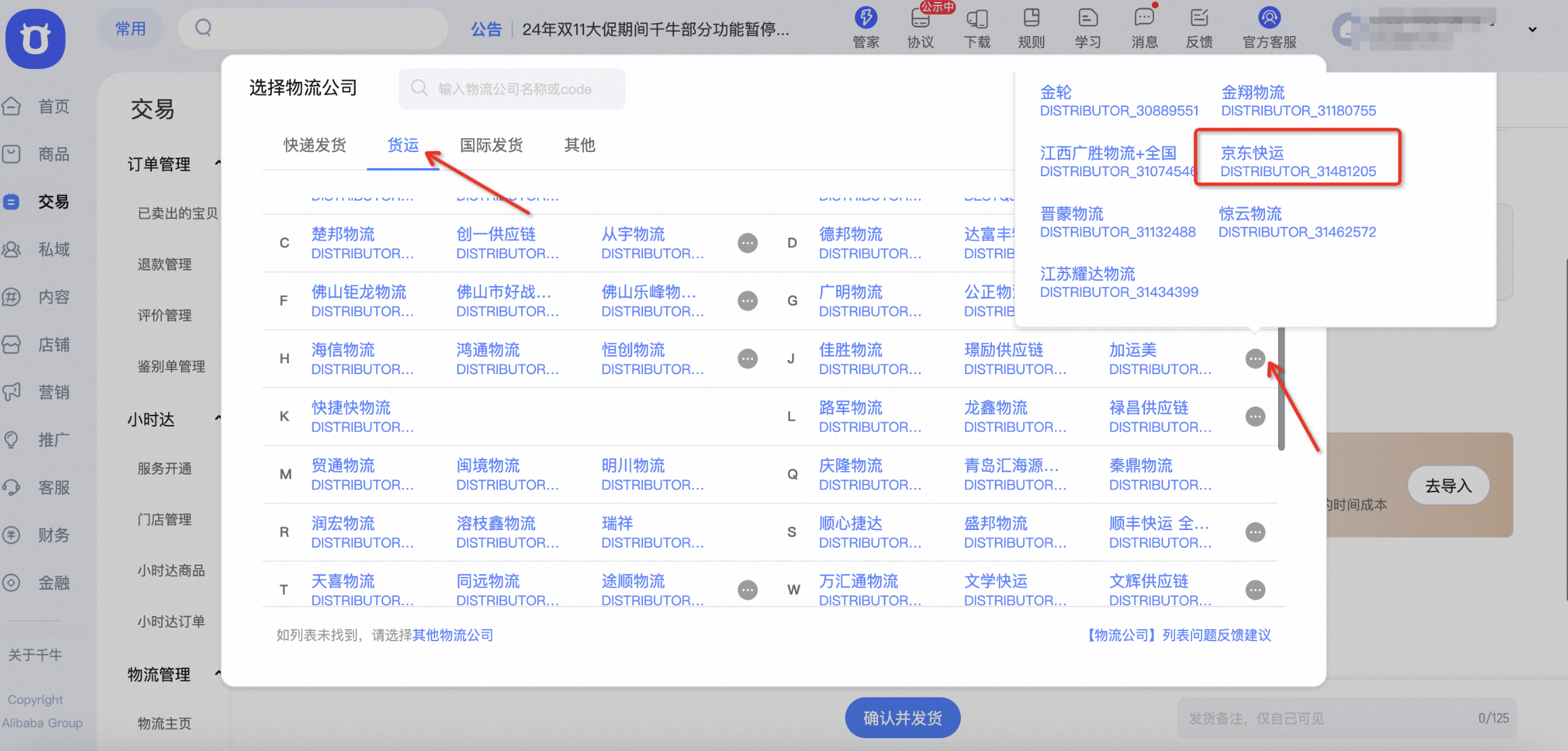
Task: Click the 常用 button
Action: 131,28
